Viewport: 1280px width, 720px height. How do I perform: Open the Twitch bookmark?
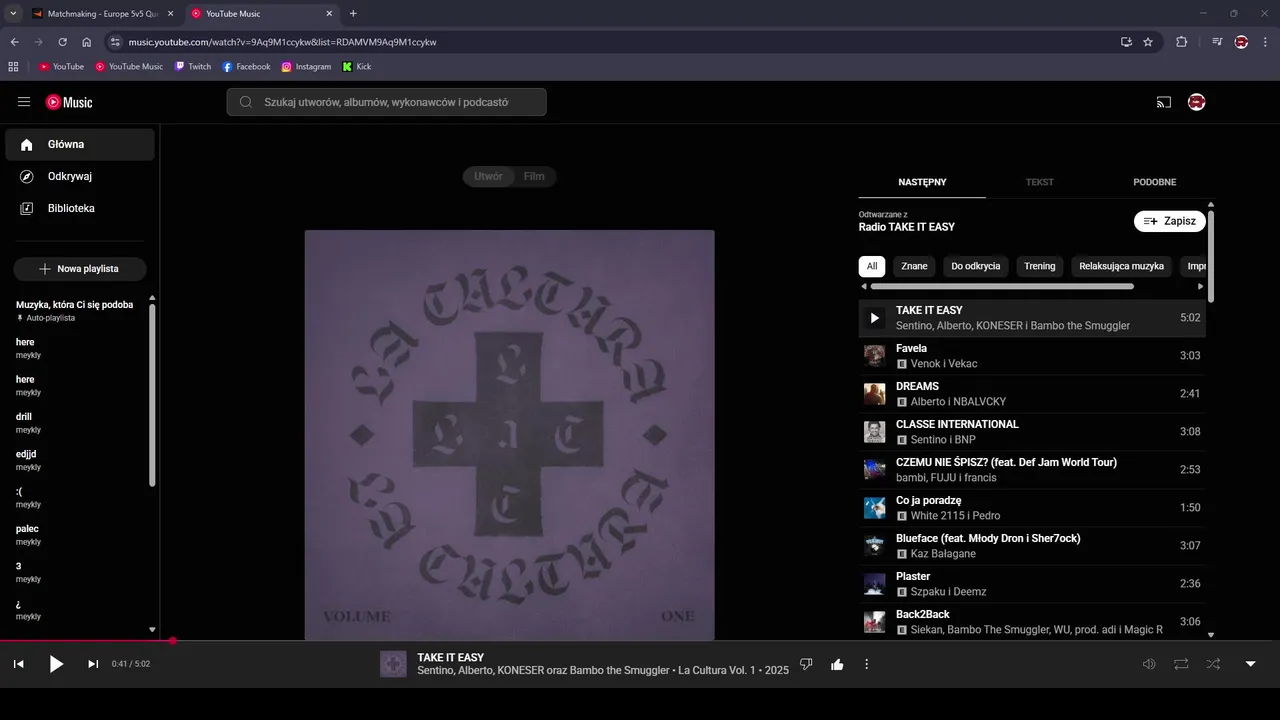192,66
